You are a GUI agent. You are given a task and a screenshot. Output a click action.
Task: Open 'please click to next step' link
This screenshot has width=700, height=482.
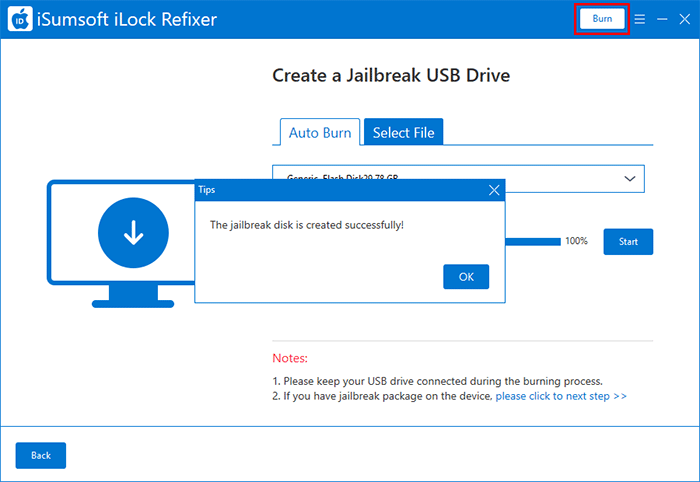[561, 396]
